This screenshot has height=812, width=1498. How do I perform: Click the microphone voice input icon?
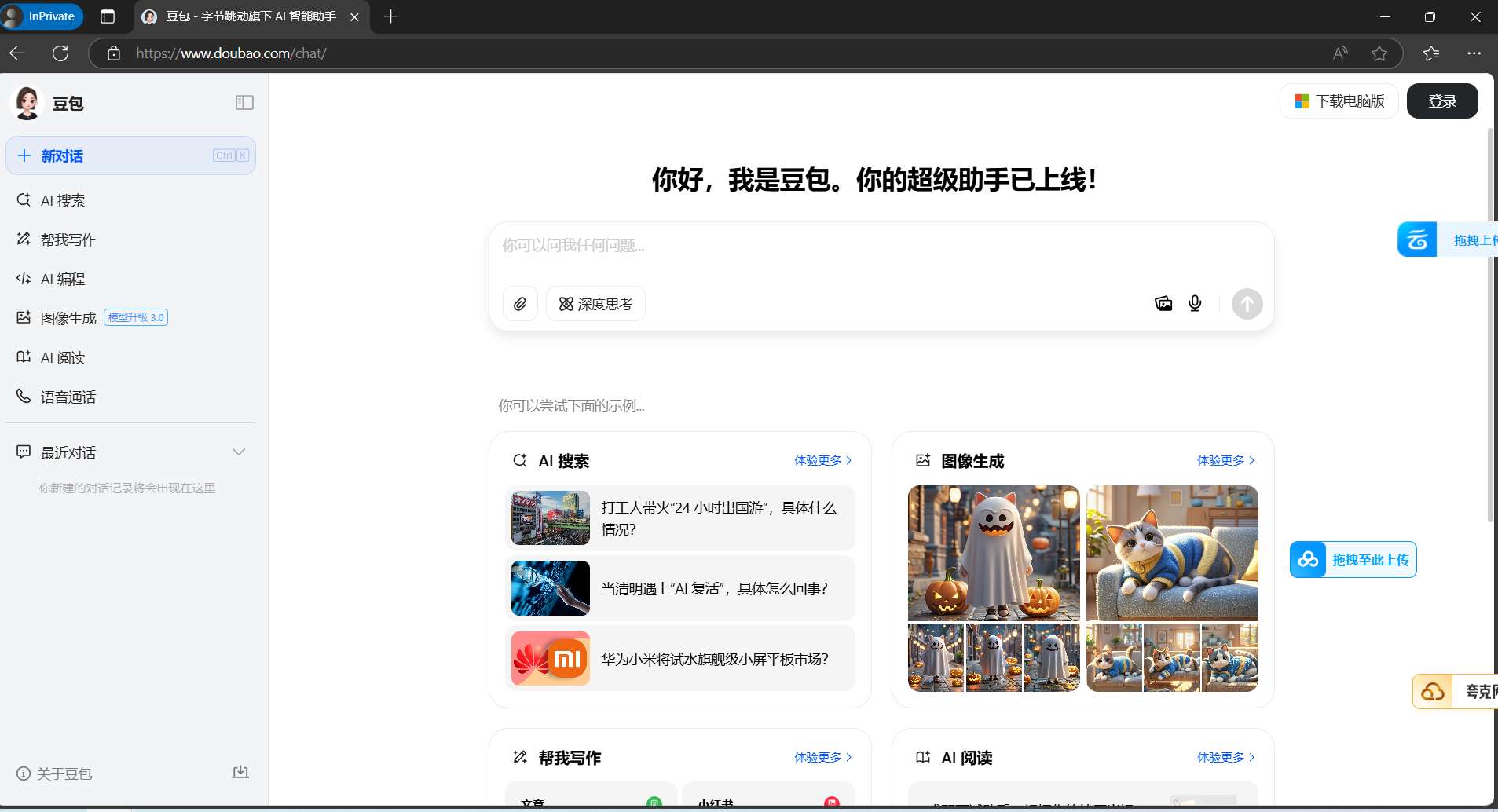pos(1195,303)
